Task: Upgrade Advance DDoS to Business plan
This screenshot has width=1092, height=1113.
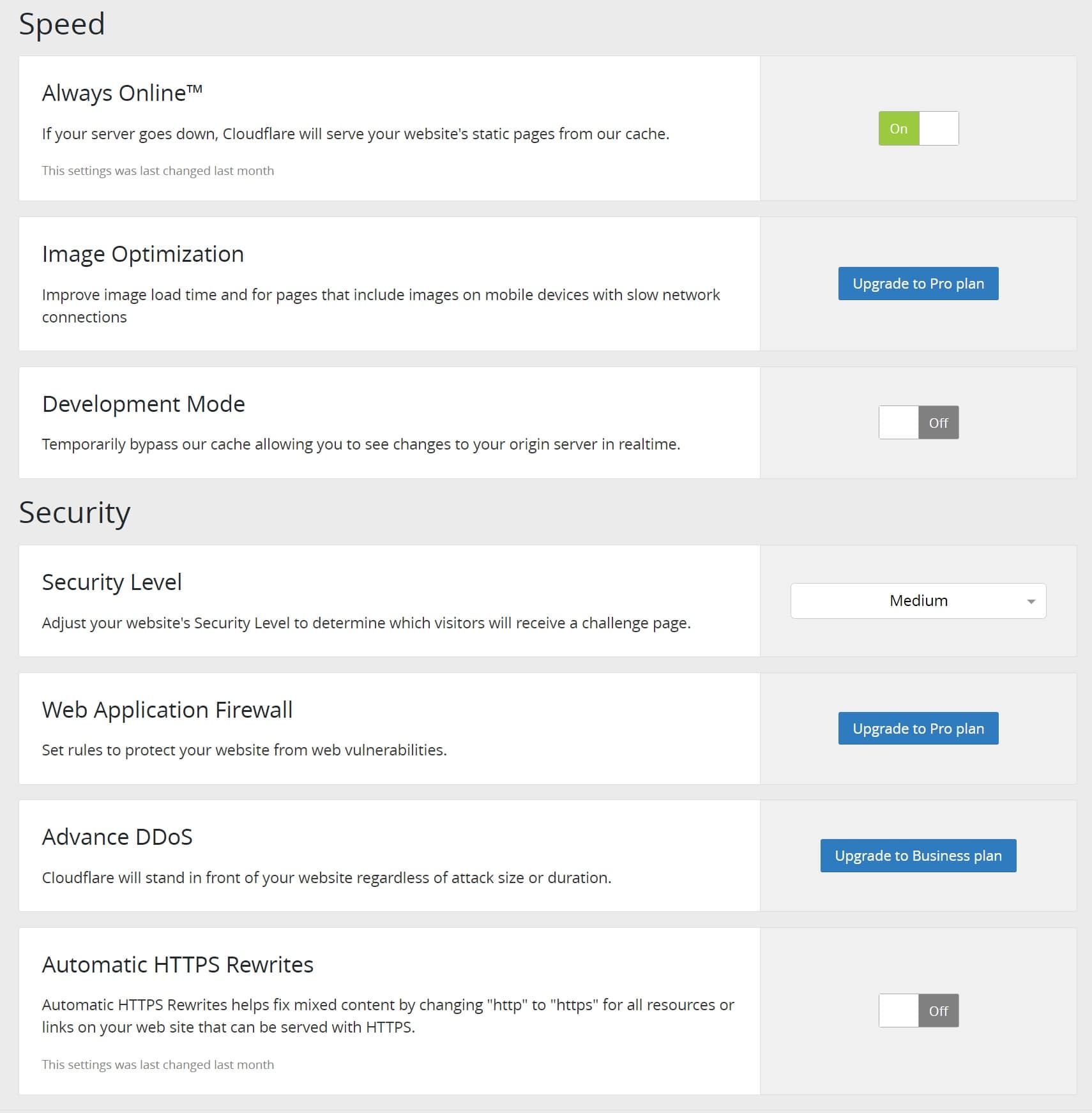Action: pos(918,856)
